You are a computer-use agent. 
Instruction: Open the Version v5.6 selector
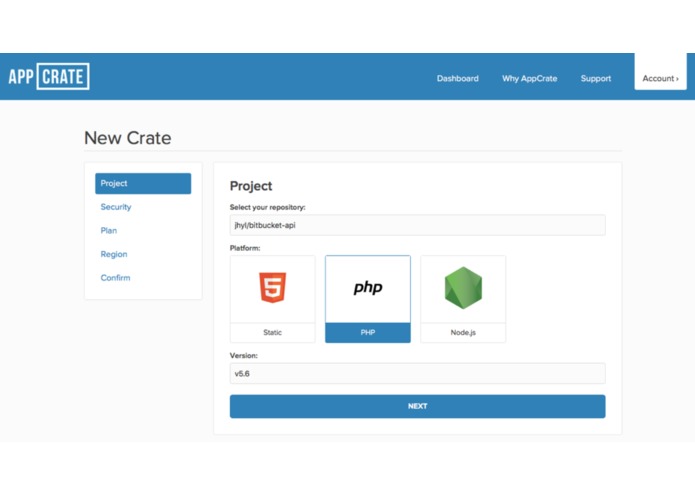pos(418,373)
